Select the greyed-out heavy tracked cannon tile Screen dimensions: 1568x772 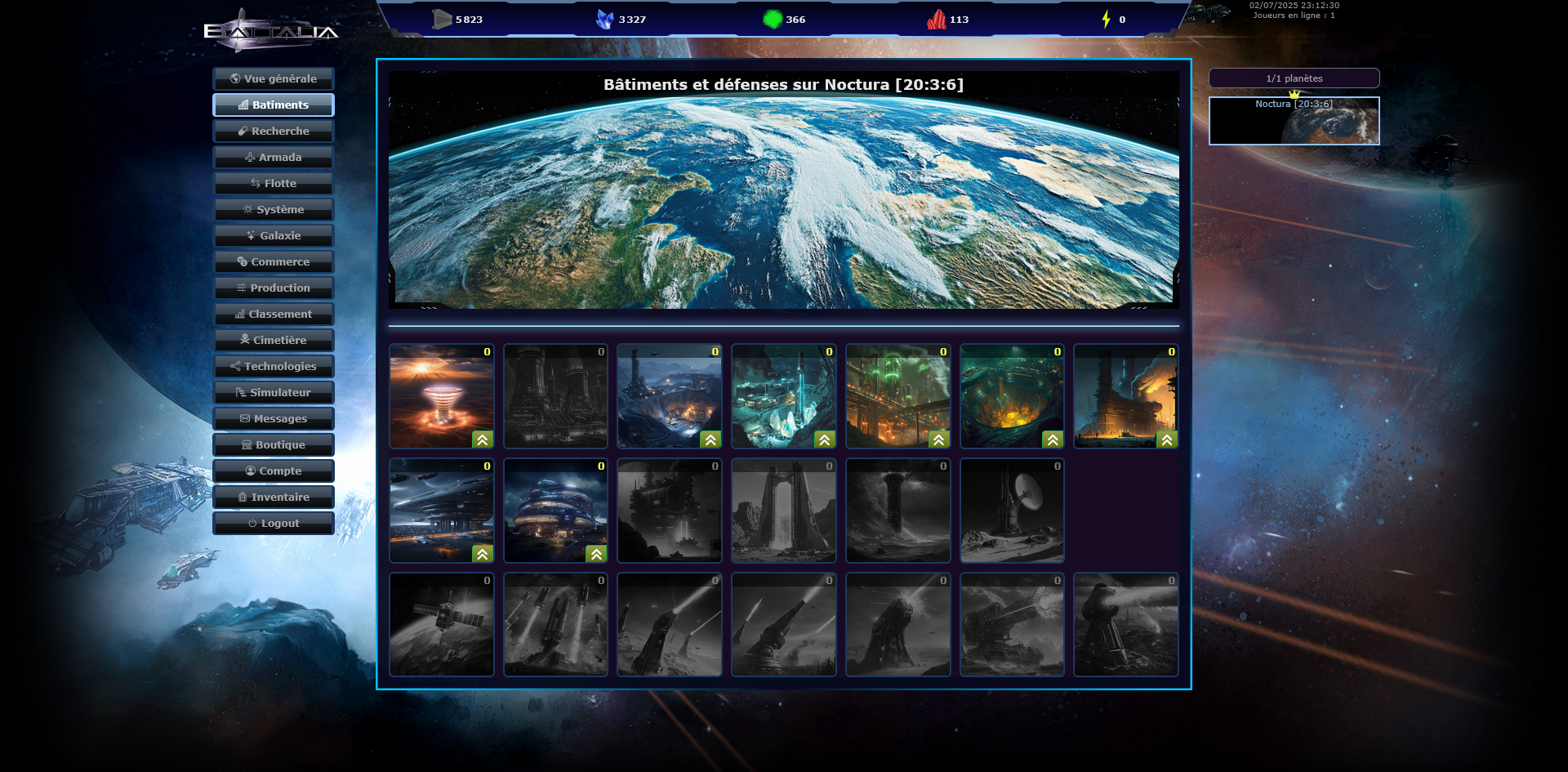(1012, 625)
